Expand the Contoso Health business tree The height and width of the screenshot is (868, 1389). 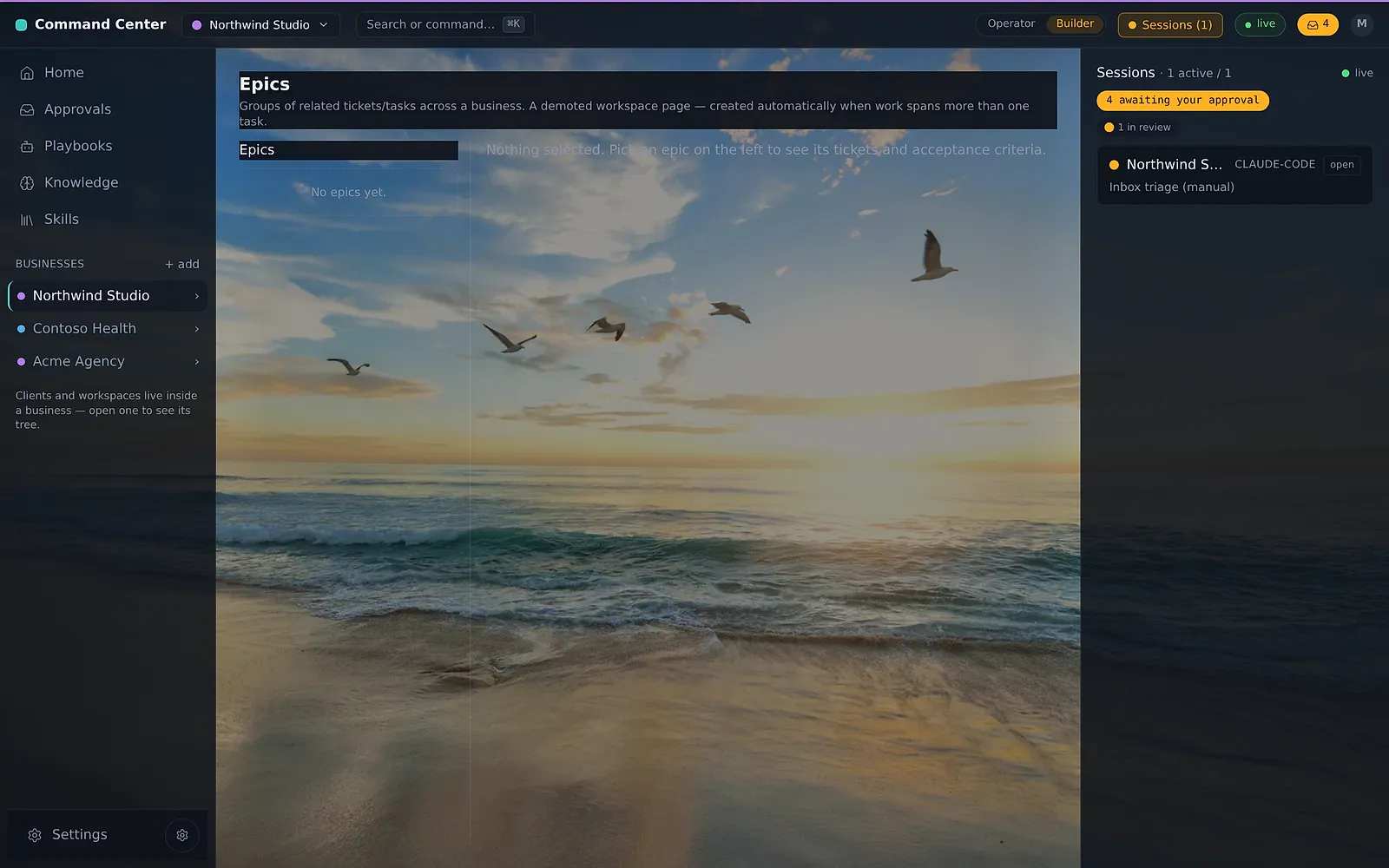point(196,329)
